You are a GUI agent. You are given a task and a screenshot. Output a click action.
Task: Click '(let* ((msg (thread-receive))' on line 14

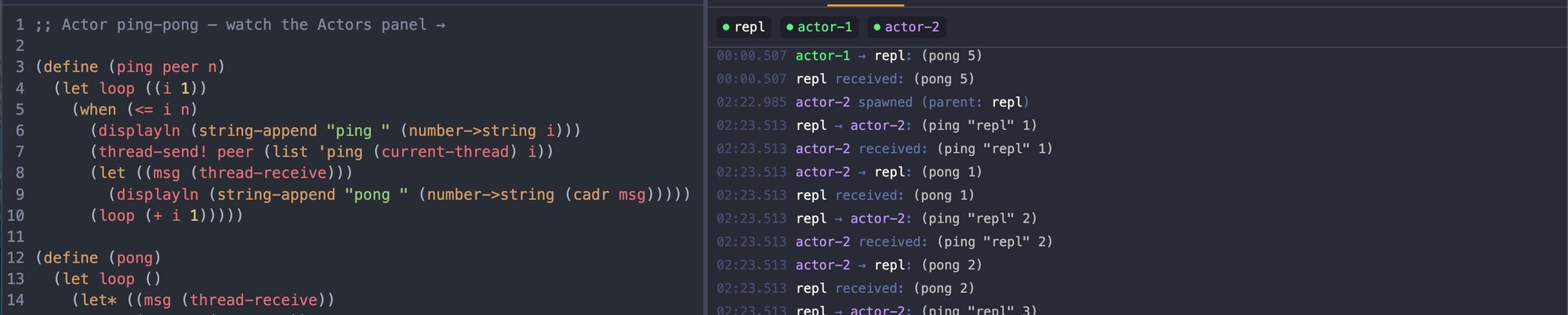pos(204,300)
